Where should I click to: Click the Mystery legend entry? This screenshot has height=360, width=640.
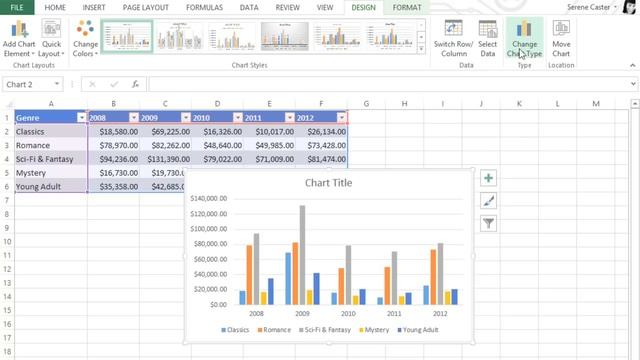point(374,330)
